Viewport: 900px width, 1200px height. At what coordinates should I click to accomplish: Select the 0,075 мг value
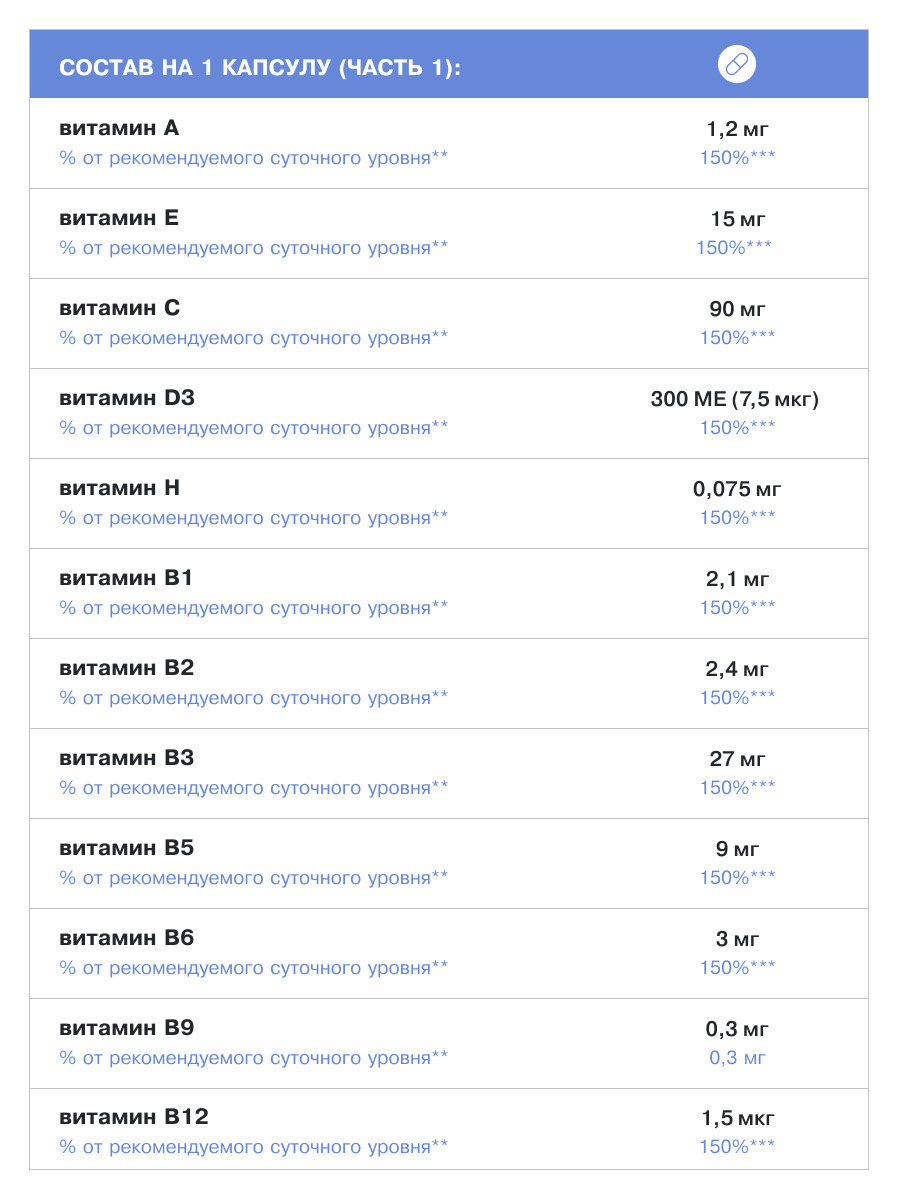pyautogui.click(x=737, y=489)
